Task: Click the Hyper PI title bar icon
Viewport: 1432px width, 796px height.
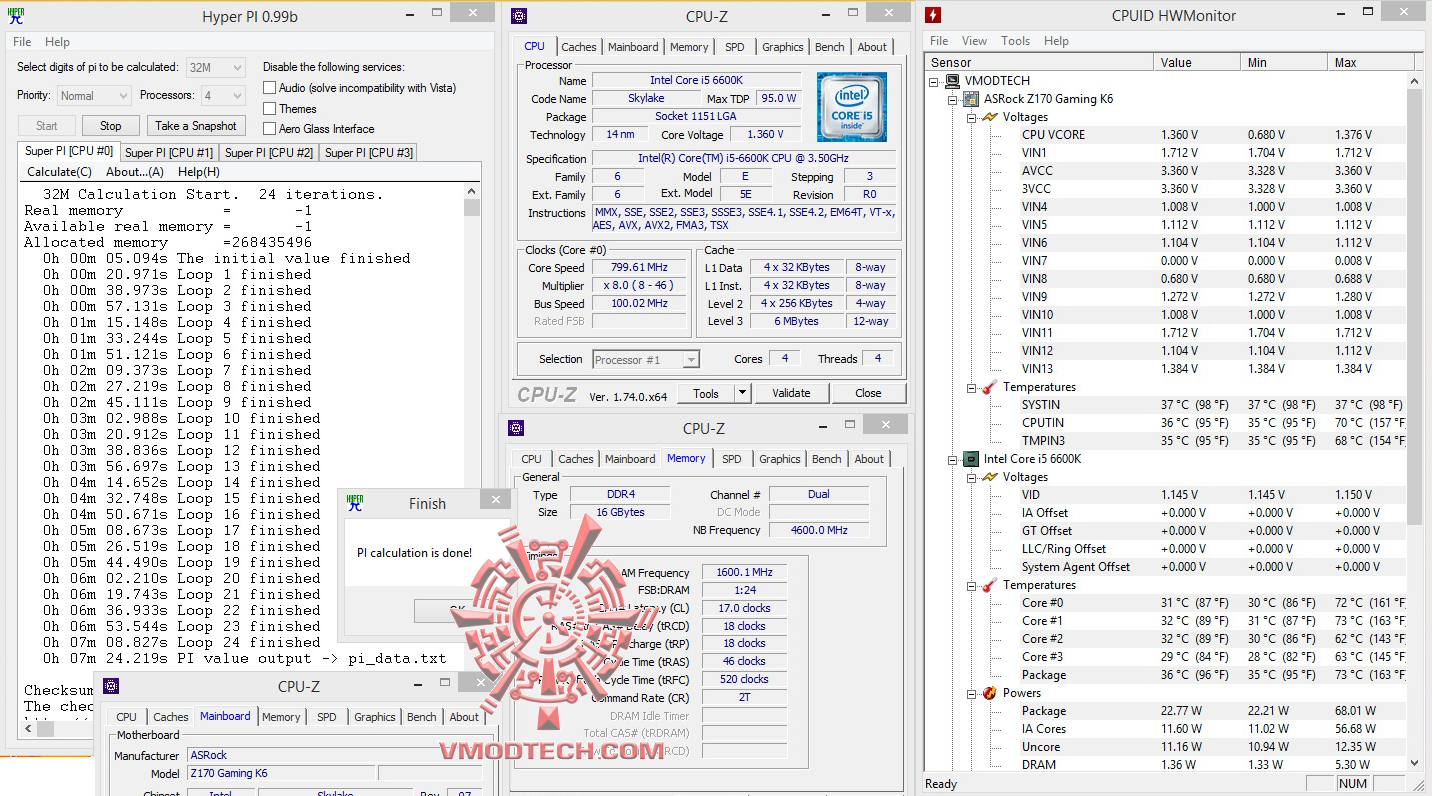Action: pyautogui.click(x=15, y=16)
